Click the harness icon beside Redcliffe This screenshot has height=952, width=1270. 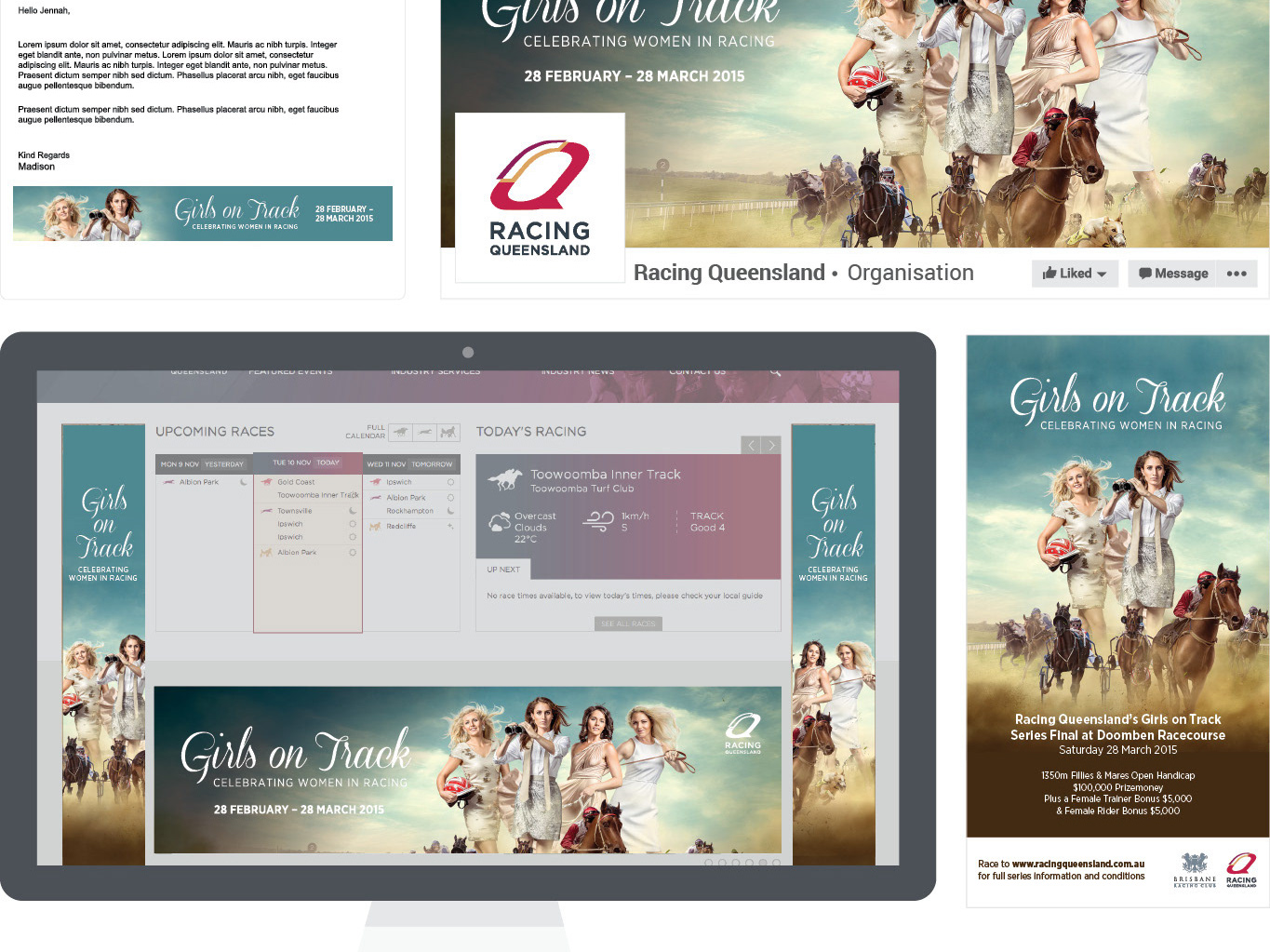pyautogui.click(x=375, y=527)
